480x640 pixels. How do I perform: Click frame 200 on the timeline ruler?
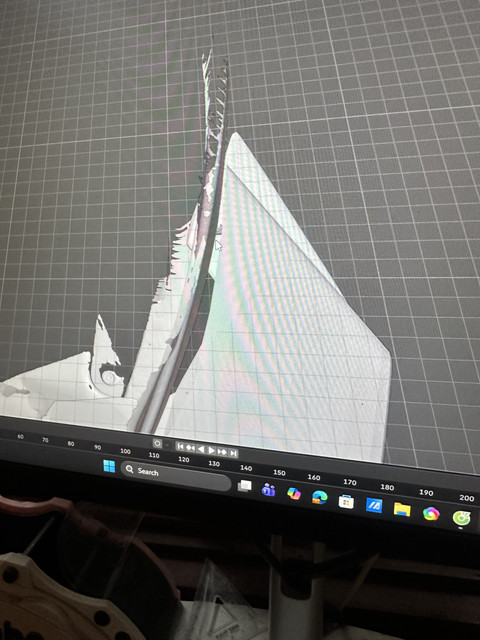[467, 498]
